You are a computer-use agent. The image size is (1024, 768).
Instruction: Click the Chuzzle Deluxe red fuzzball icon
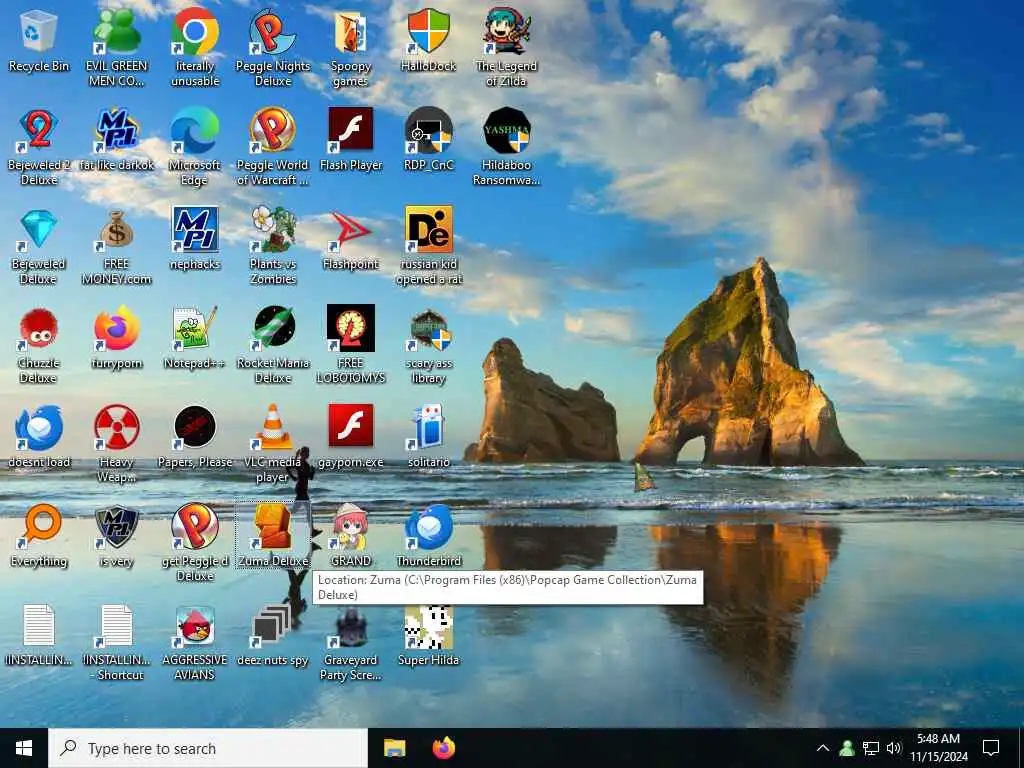click(39, 345)
